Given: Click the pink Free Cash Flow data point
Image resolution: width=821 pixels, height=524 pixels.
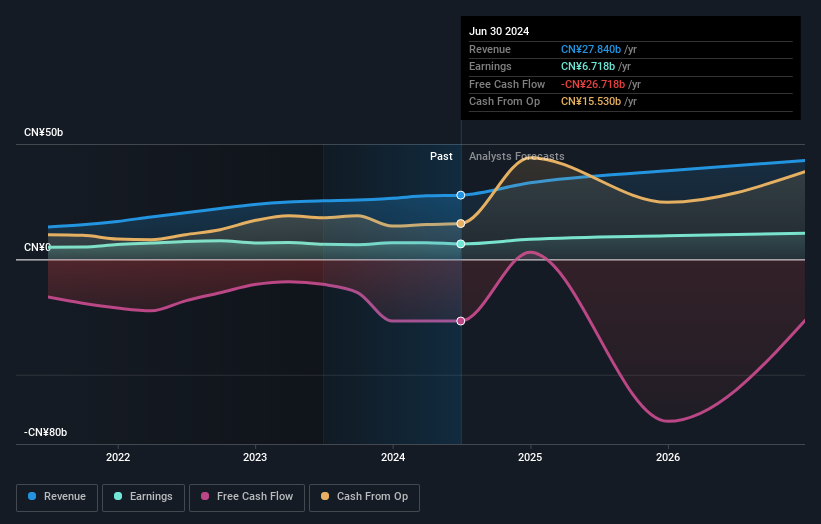Looking at the screenshot, I should coord(461,321).
